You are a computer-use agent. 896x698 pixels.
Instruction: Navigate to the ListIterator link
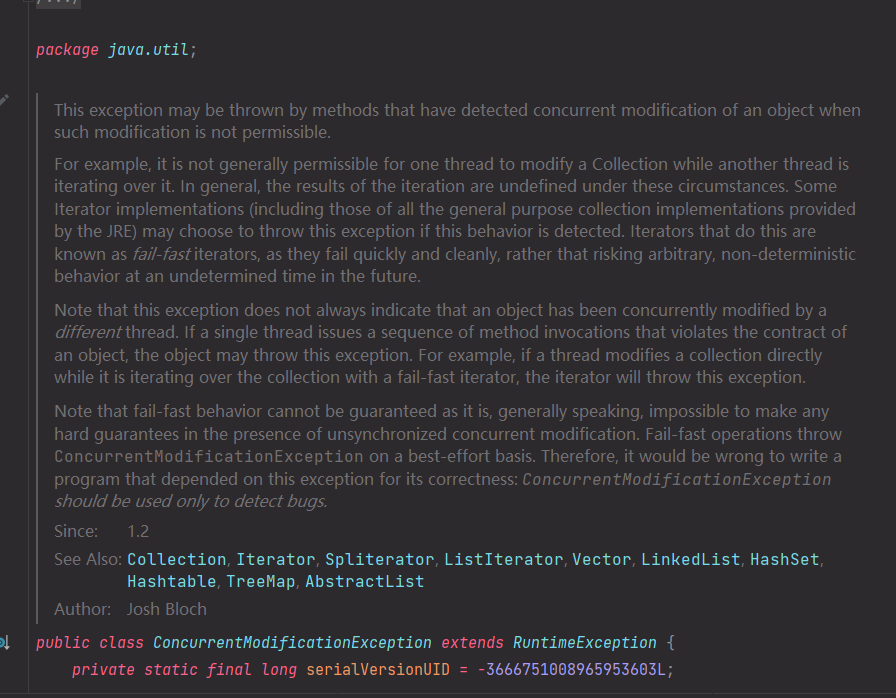503,559
